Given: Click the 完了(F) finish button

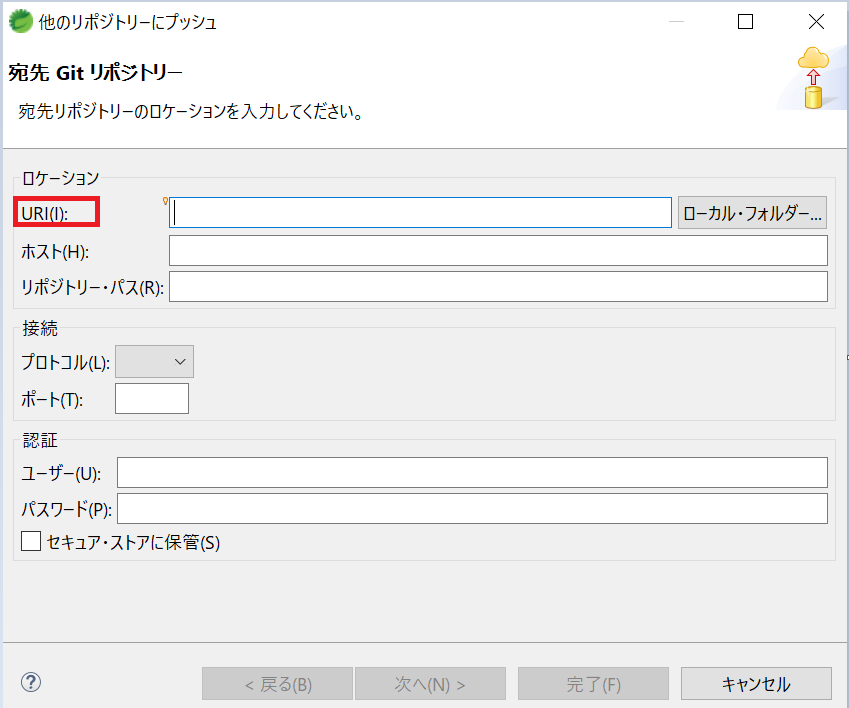Looking at the screenshot, I should coord(593,683).
